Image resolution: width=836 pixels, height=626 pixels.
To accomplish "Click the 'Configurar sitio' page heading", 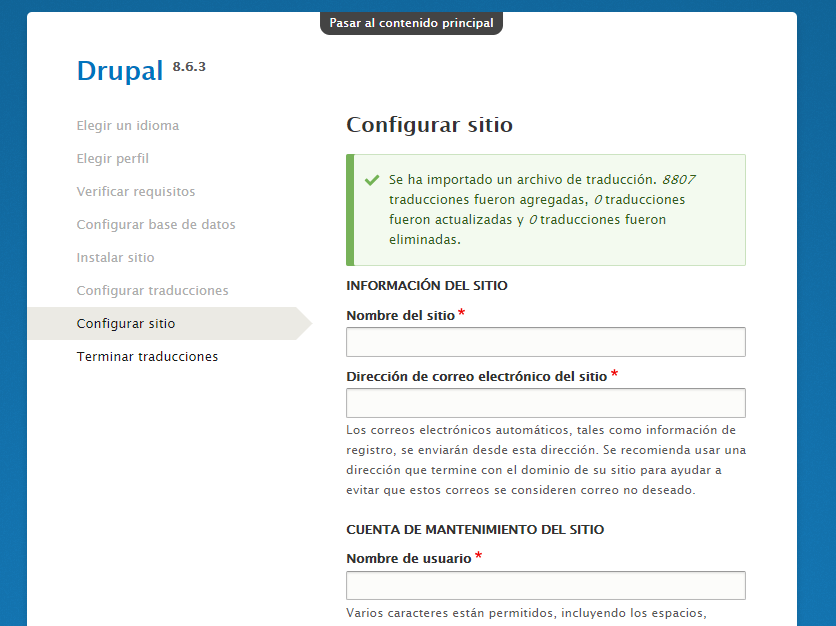I will [x=430, y=125].
